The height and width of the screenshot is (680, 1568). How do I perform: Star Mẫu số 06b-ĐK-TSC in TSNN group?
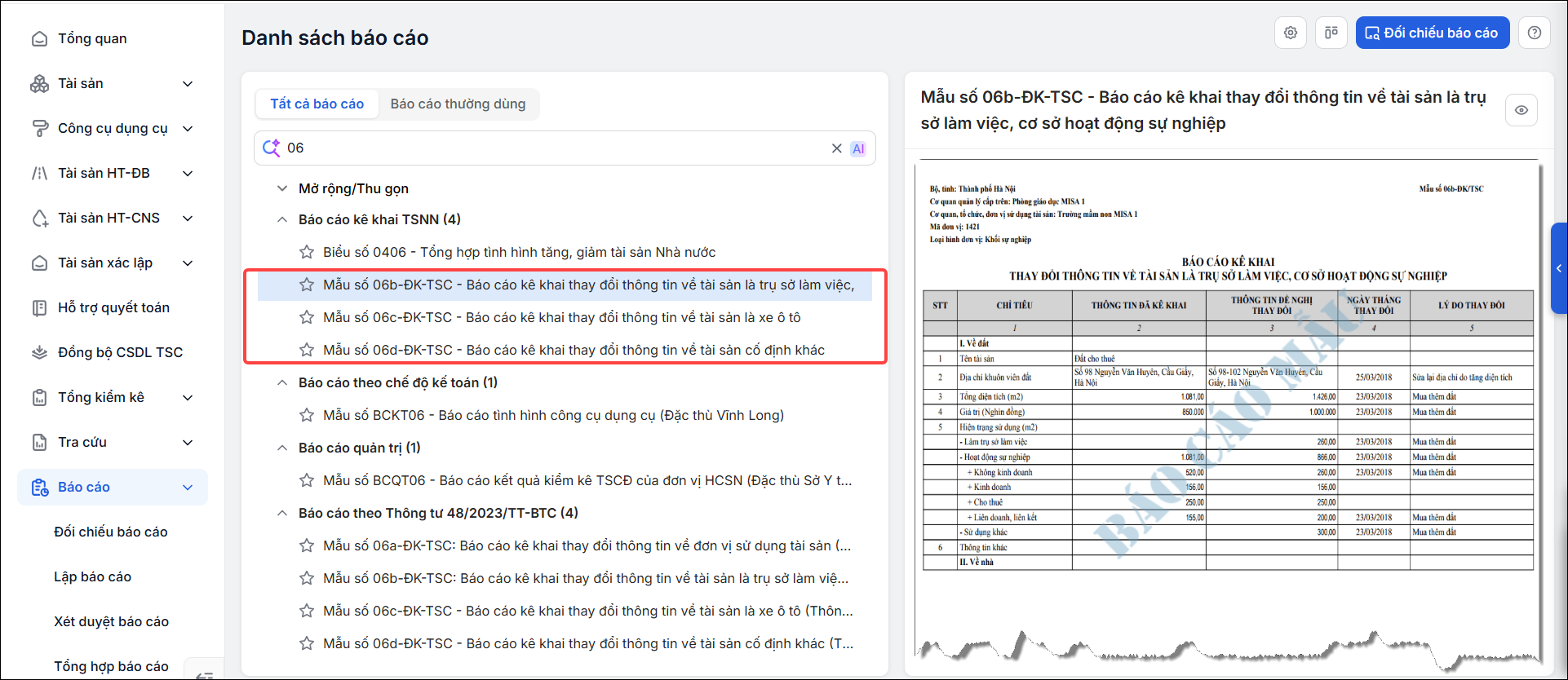pyautogui.click(x=307, y=285)
